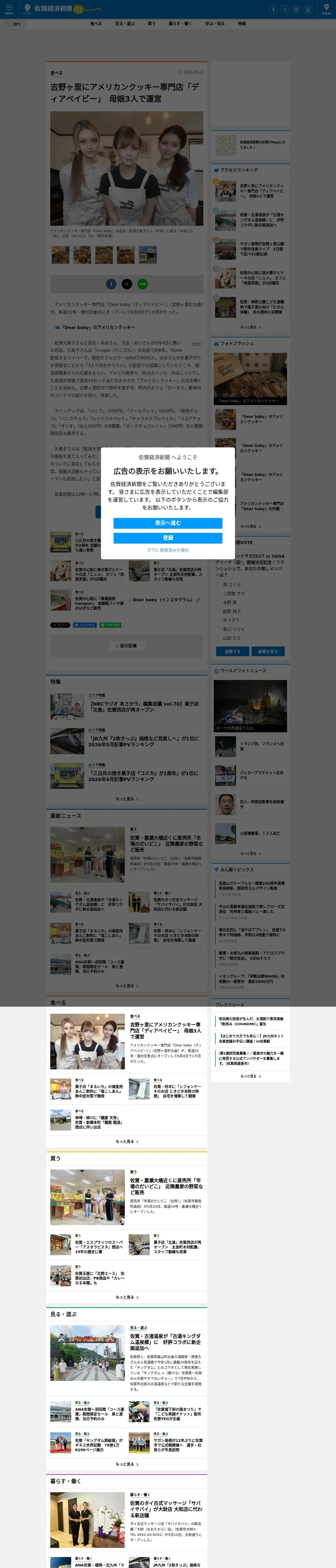This screenshot has width=336, height=1568.
Task: Click the 登録 button in the dialog
Action: pyautogui.click(x=168, y=538)
